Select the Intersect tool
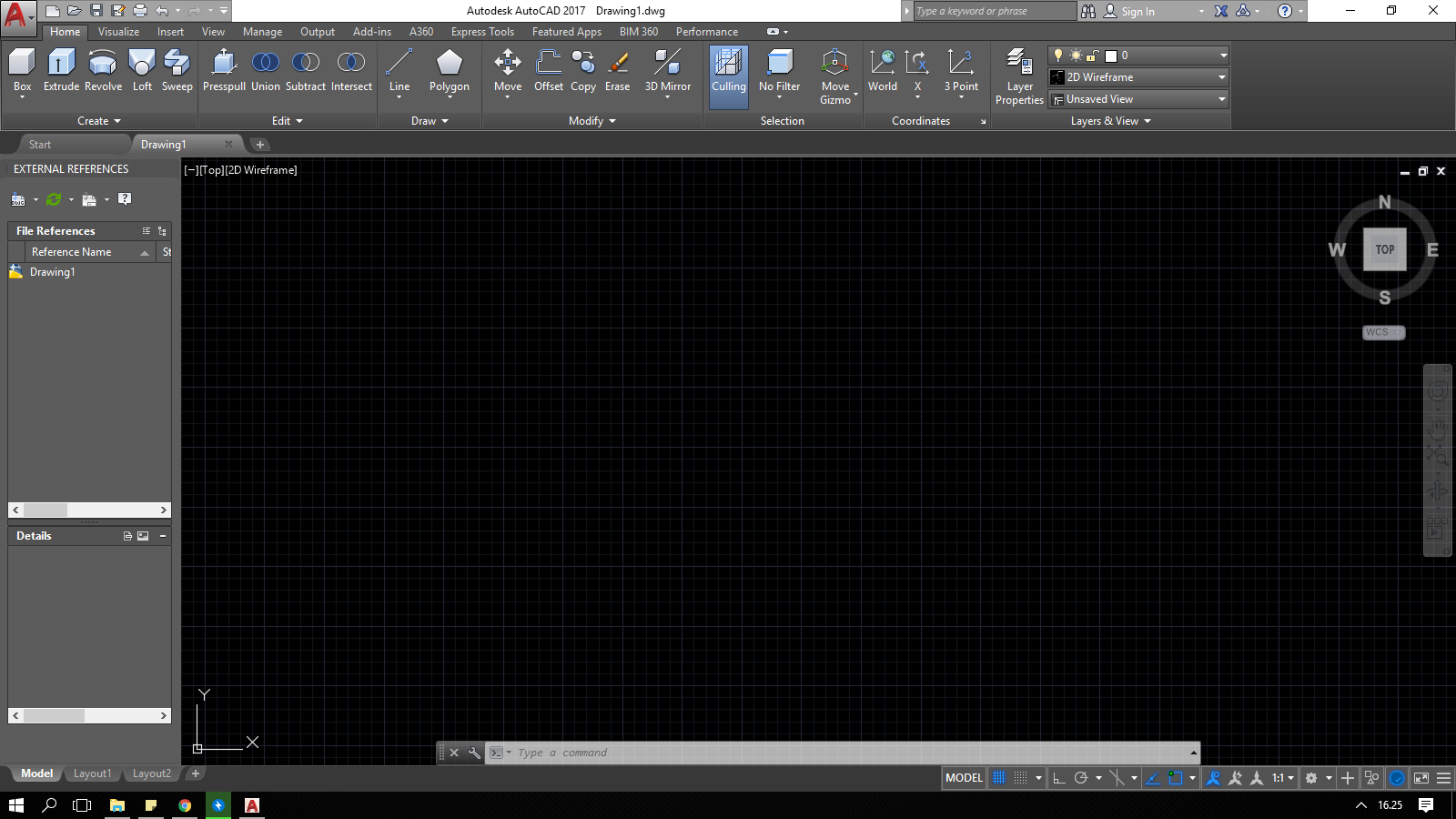Screen dimensions: 1456x819 pyautogui.click(x=351, y=71)
